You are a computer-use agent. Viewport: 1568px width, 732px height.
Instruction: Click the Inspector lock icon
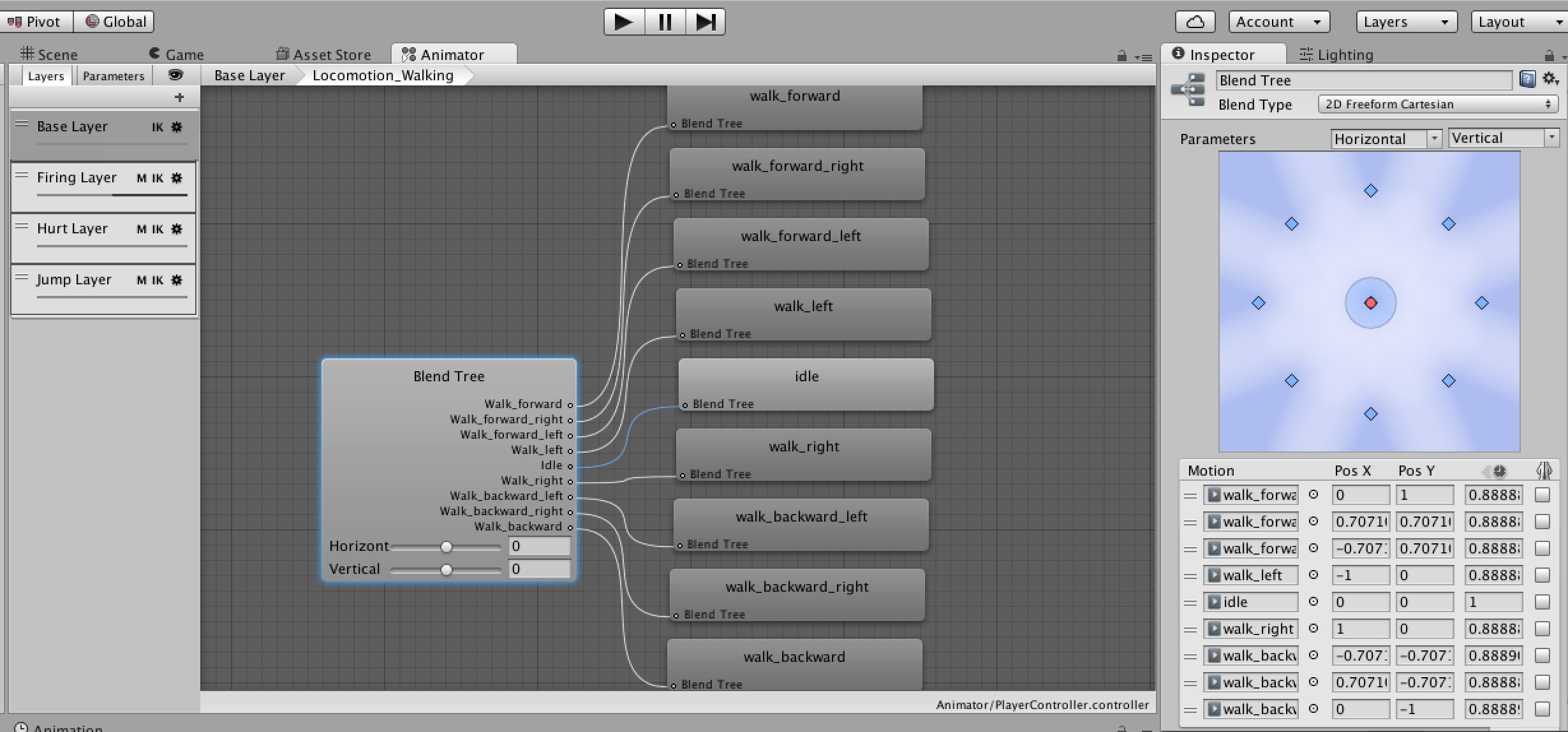click(1548, 55)
